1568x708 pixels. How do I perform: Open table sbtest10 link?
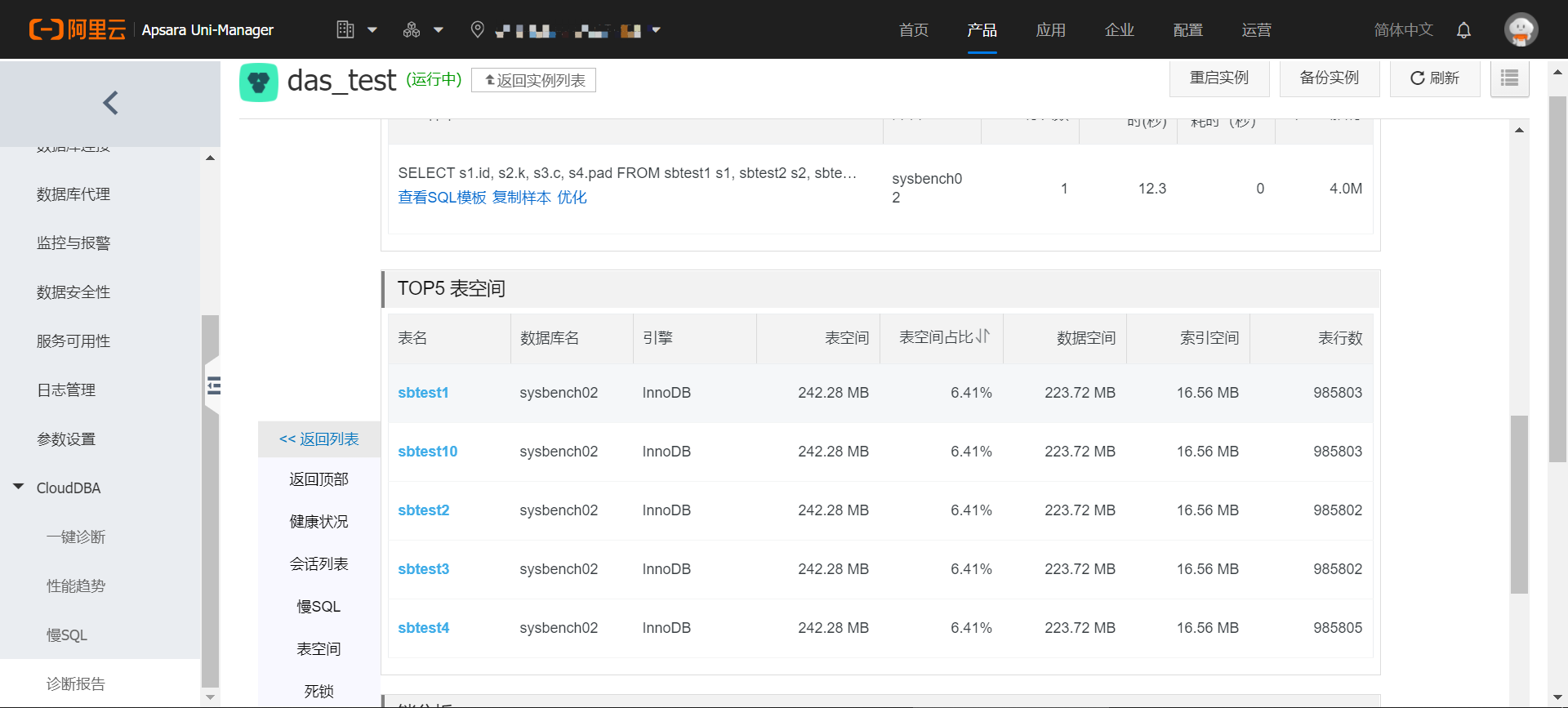[427, 452]
